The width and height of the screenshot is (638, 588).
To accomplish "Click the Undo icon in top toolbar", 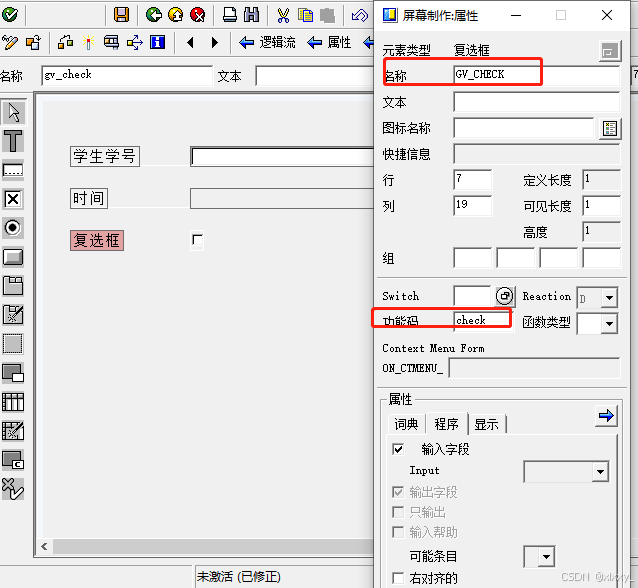I will click(360, 15).
